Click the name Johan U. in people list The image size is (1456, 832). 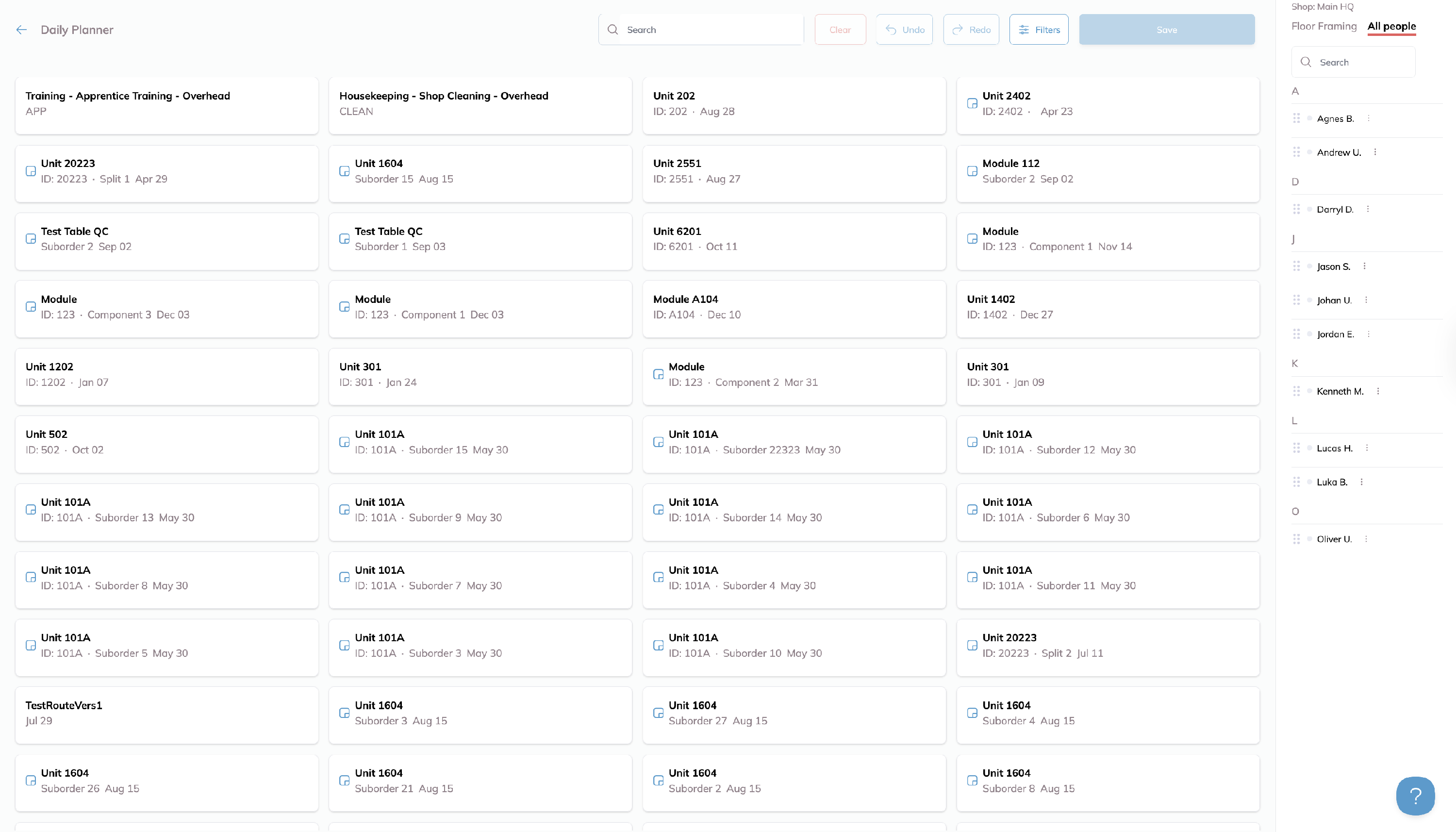1334,300
